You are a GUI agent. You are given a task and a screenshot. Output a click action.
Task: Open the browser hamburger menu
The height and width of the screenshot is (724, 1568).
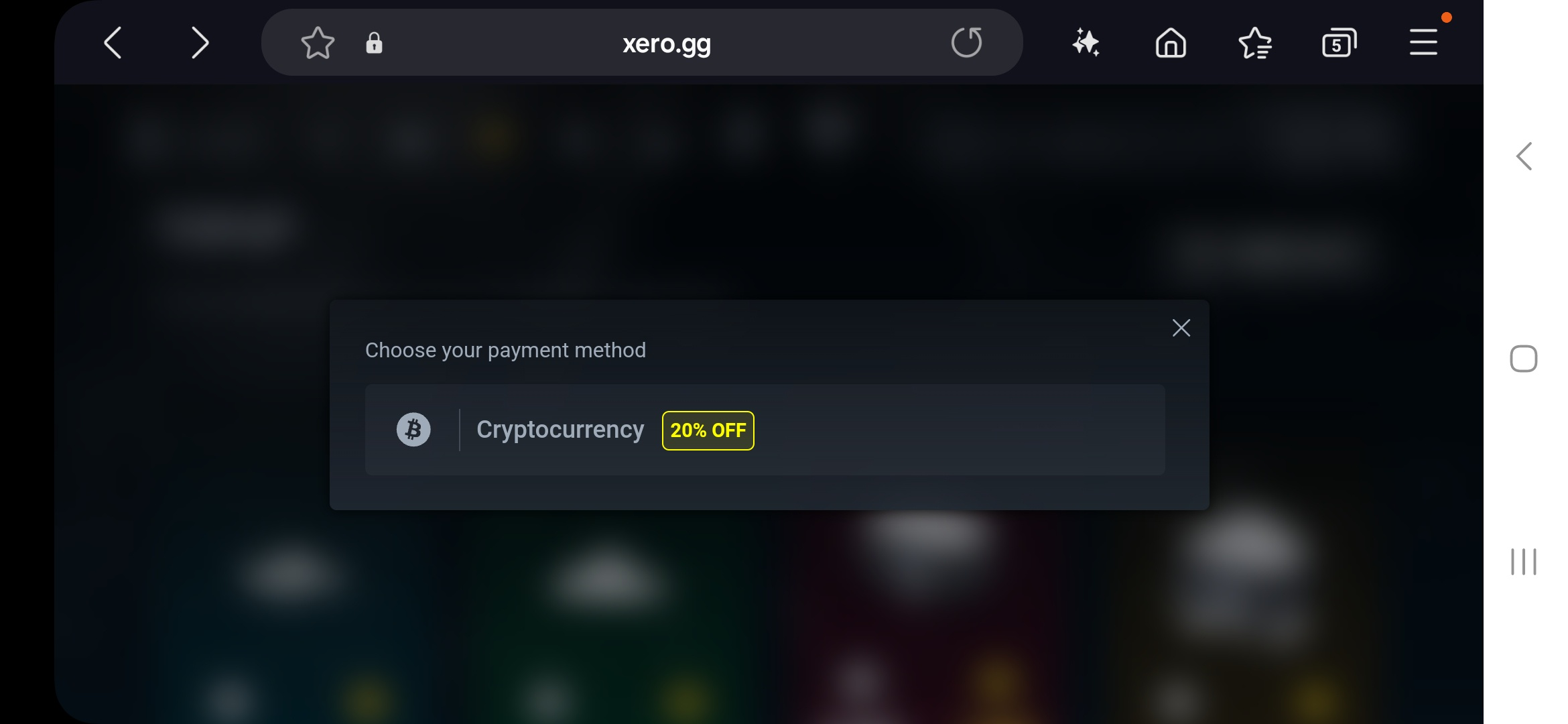[1423, 43]
